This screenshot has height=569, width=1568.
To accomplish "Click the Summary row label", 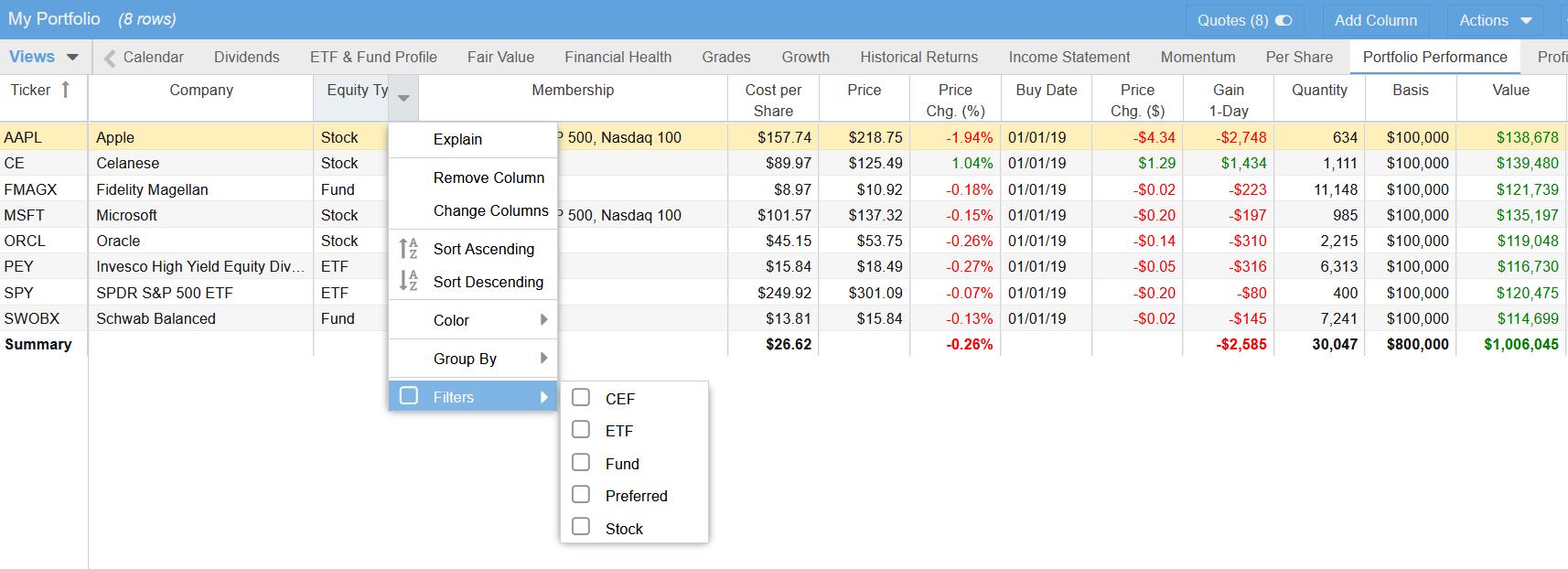I will [x=38, y=344].
